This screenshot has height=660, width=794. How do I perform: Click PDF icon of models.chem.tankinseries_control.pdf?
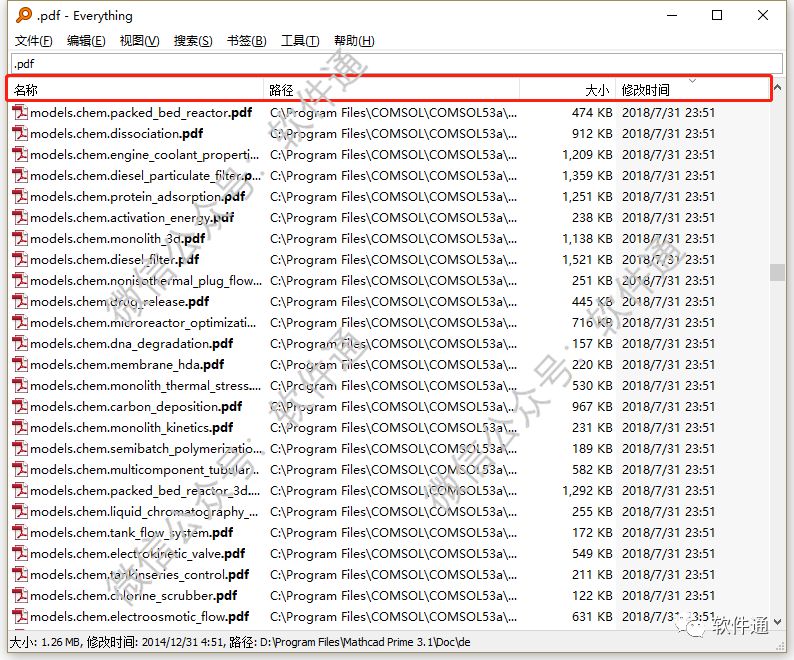[x=20, y=574]
